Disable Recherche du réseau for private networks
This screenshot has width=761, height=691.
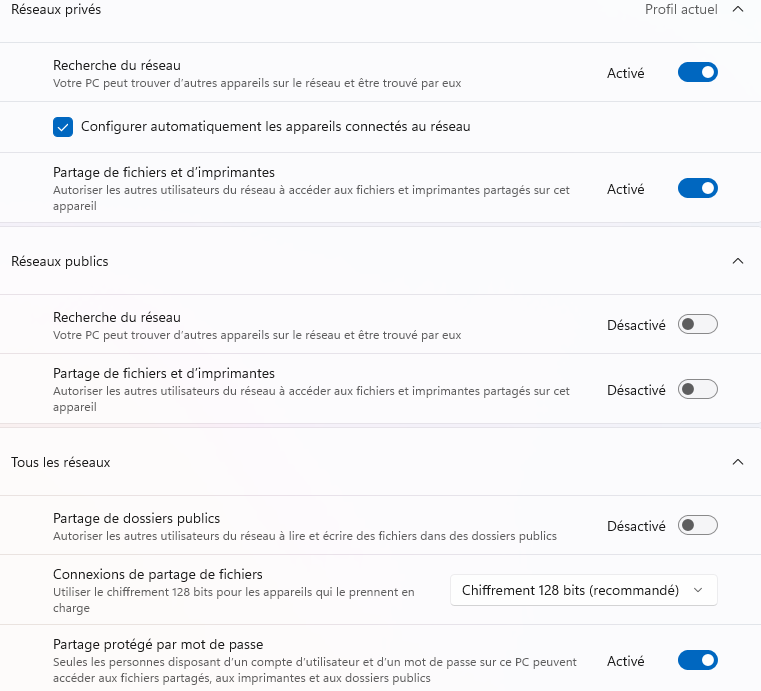(x=697, y=72)
